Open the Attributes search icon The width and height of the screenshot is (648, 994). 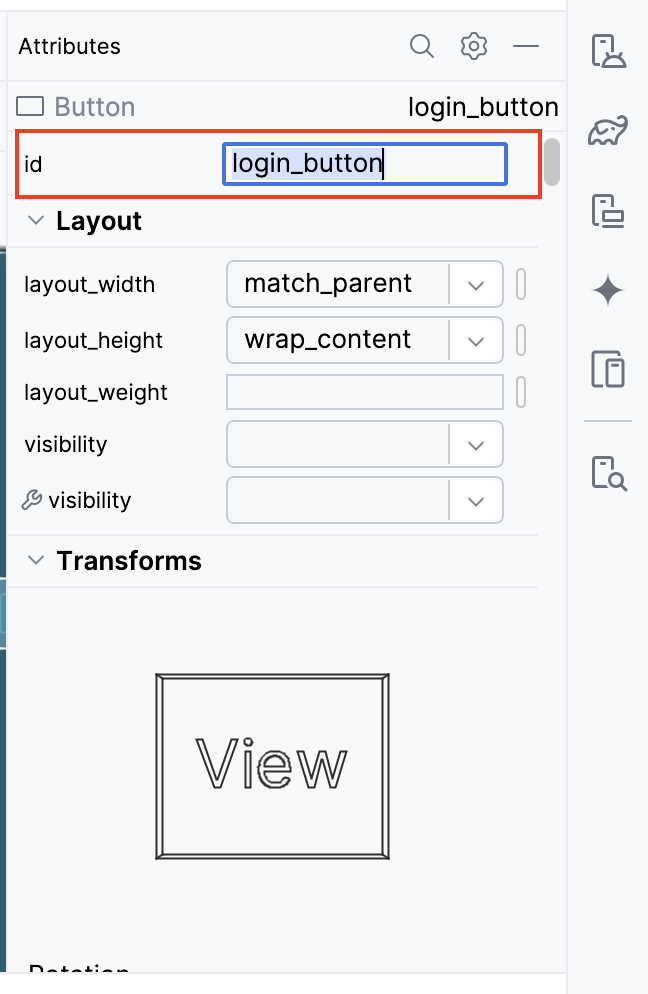tap(422, 46)
